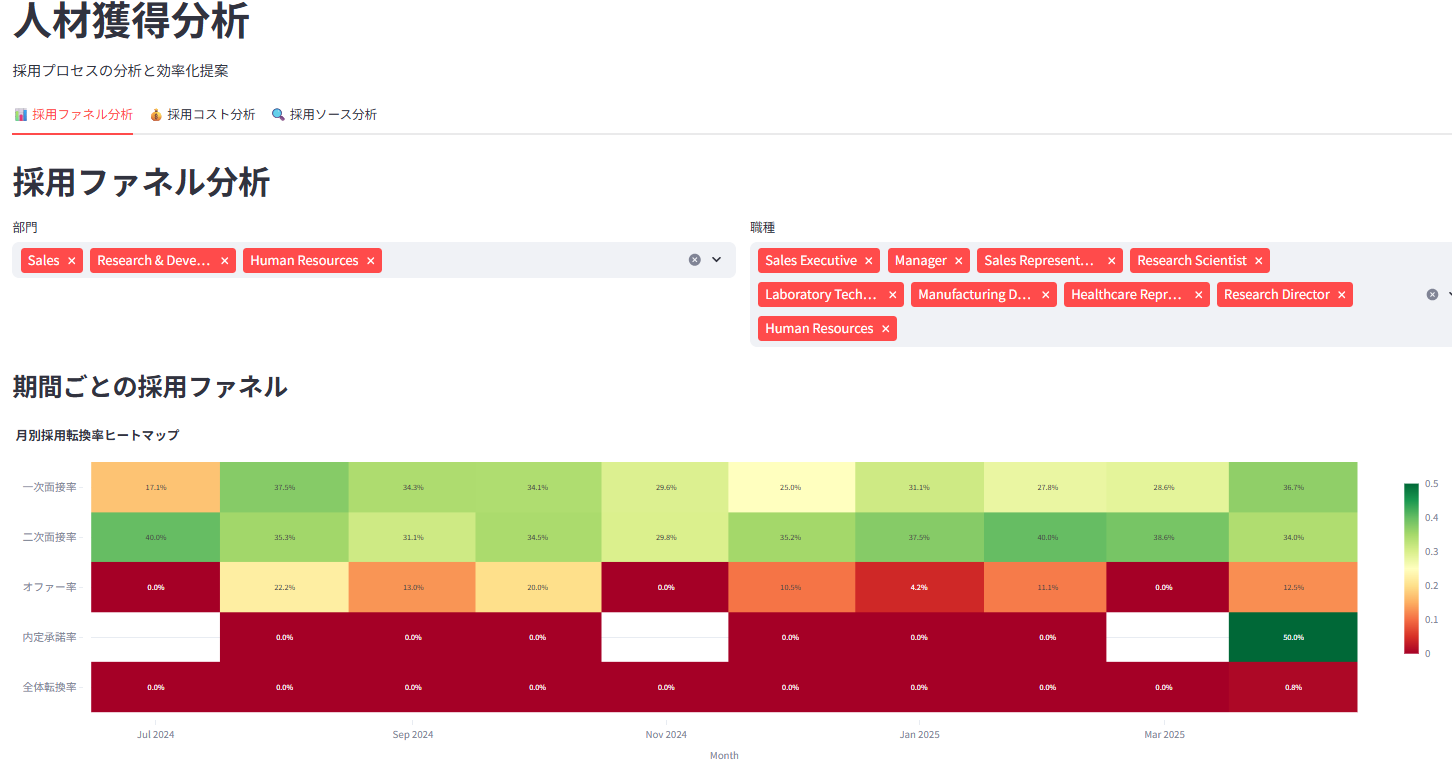Screen dimensions: 1452x776
Task: Click the heatmap color scale bar
Action: coord(1411,568)
